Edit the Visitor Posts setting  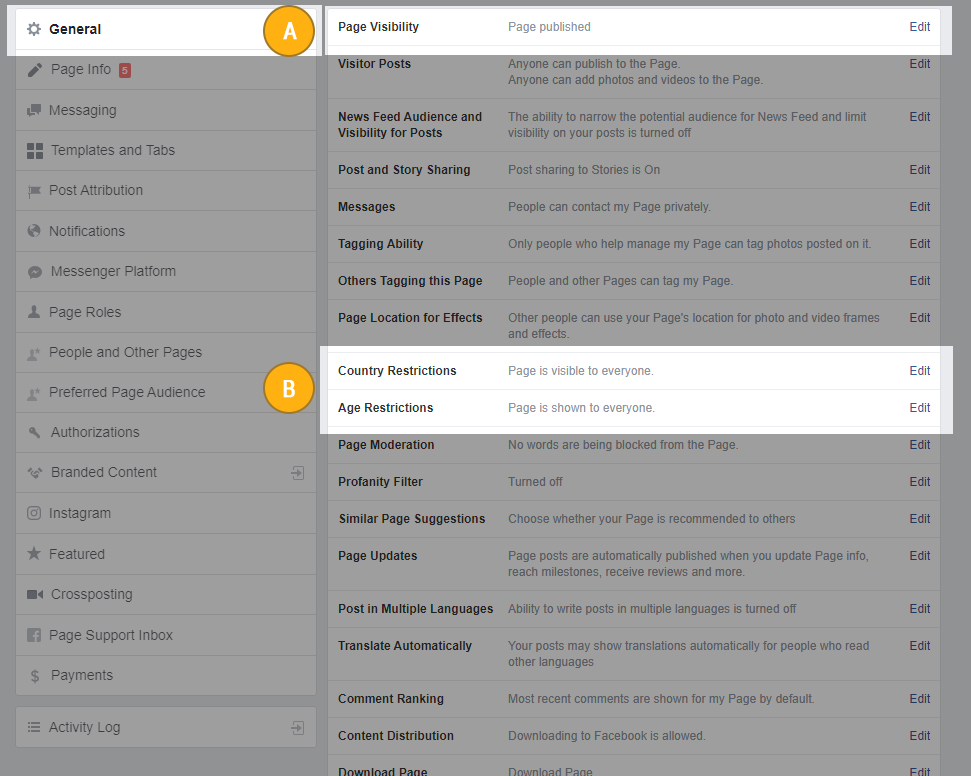[x=920, y=64]
